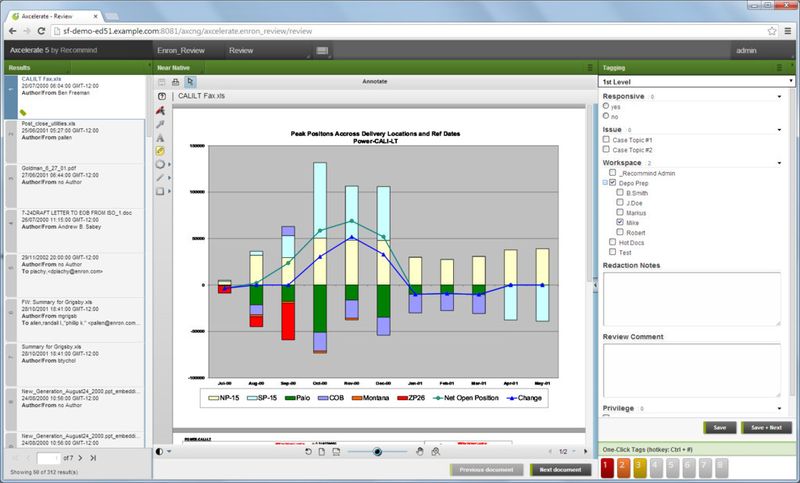Select the rectangle shape tool
This screenshot has width=800, height=483.
160,191
